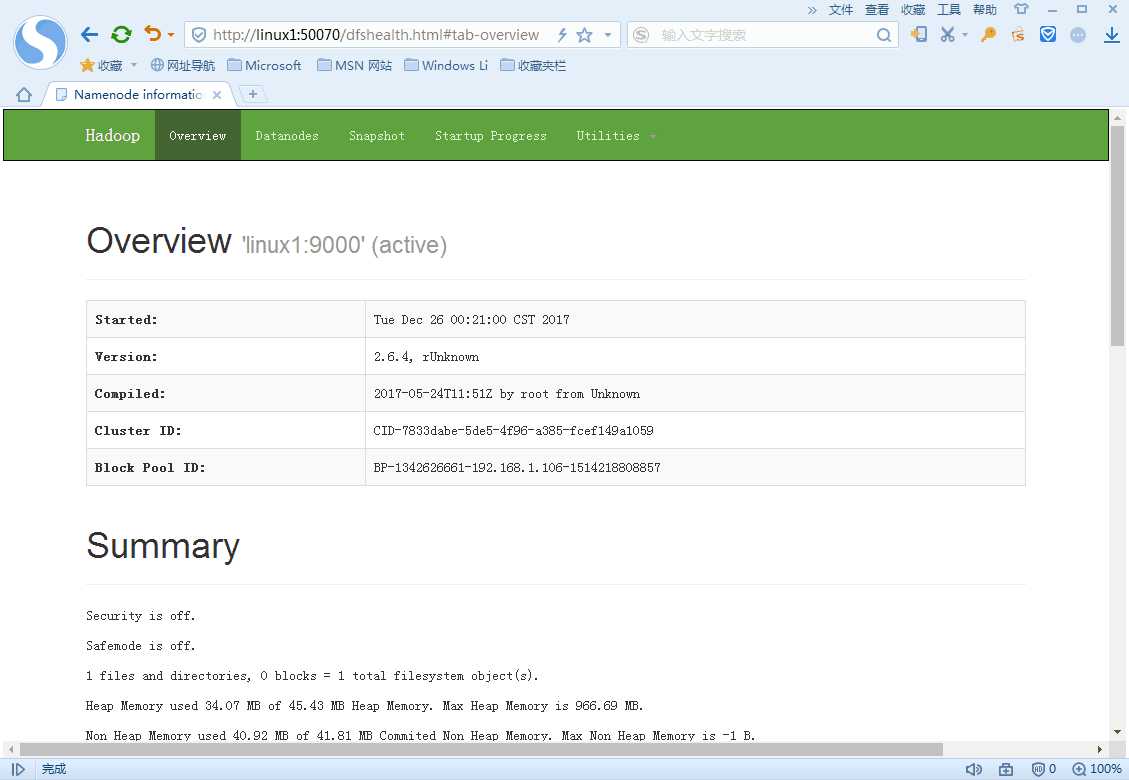The height and width of the screenshot is (780, 1129).
Task: Switch to the Overview nav tab
Action: coord(198,135)
